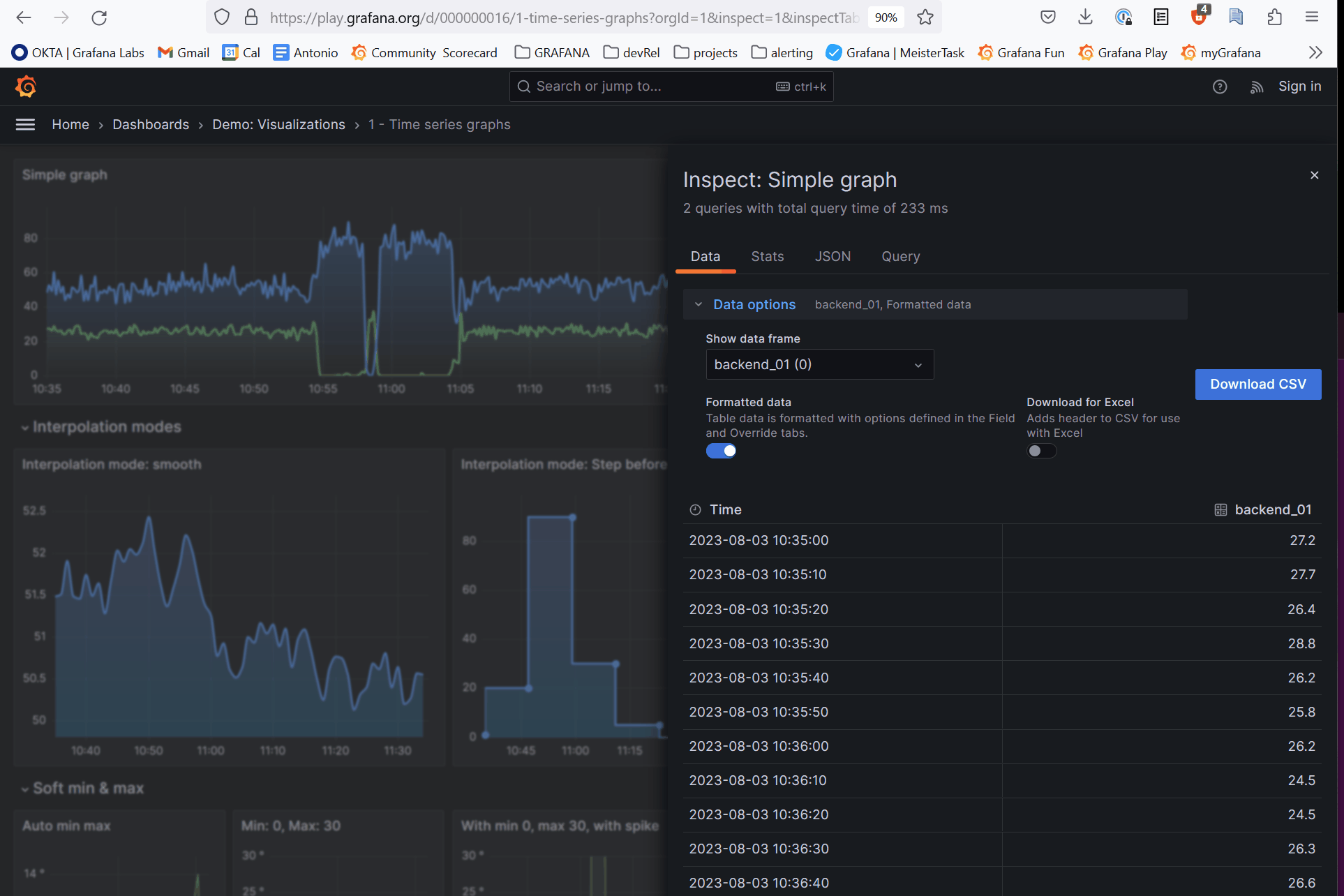
Task: Open the help question mark icon
Action: 1219,86
